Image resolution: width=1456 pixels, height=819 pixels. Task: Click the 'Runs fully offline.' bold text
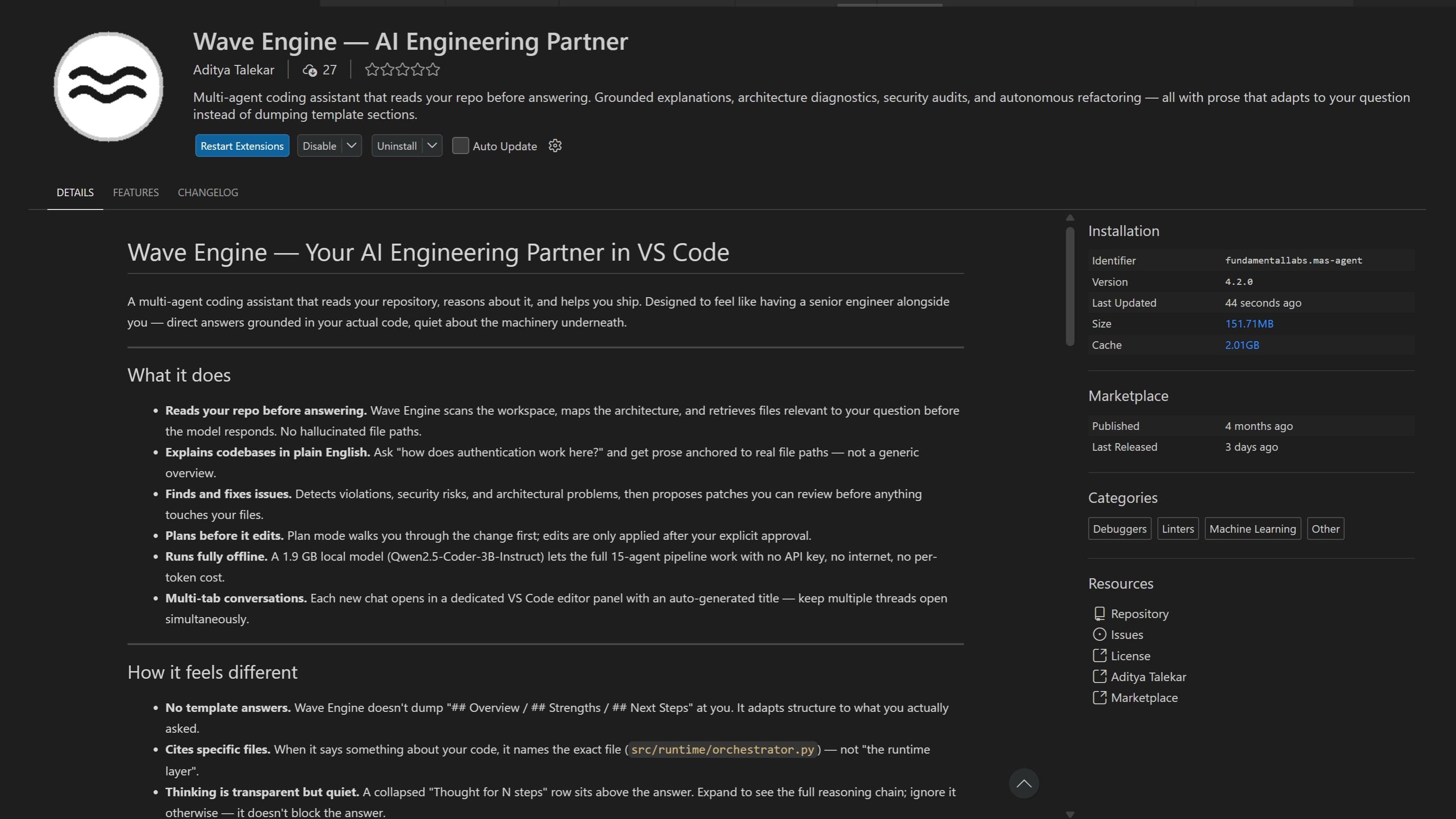(216, 557)
